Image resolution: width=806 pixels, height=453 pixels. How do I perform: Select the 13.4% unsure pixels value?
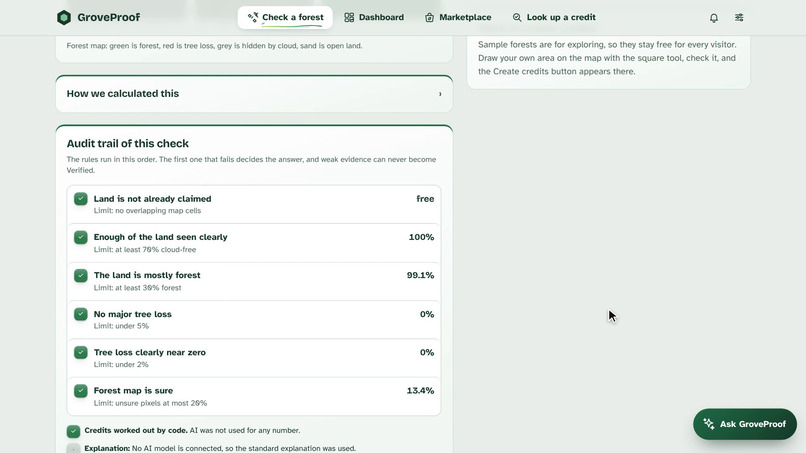420,390
